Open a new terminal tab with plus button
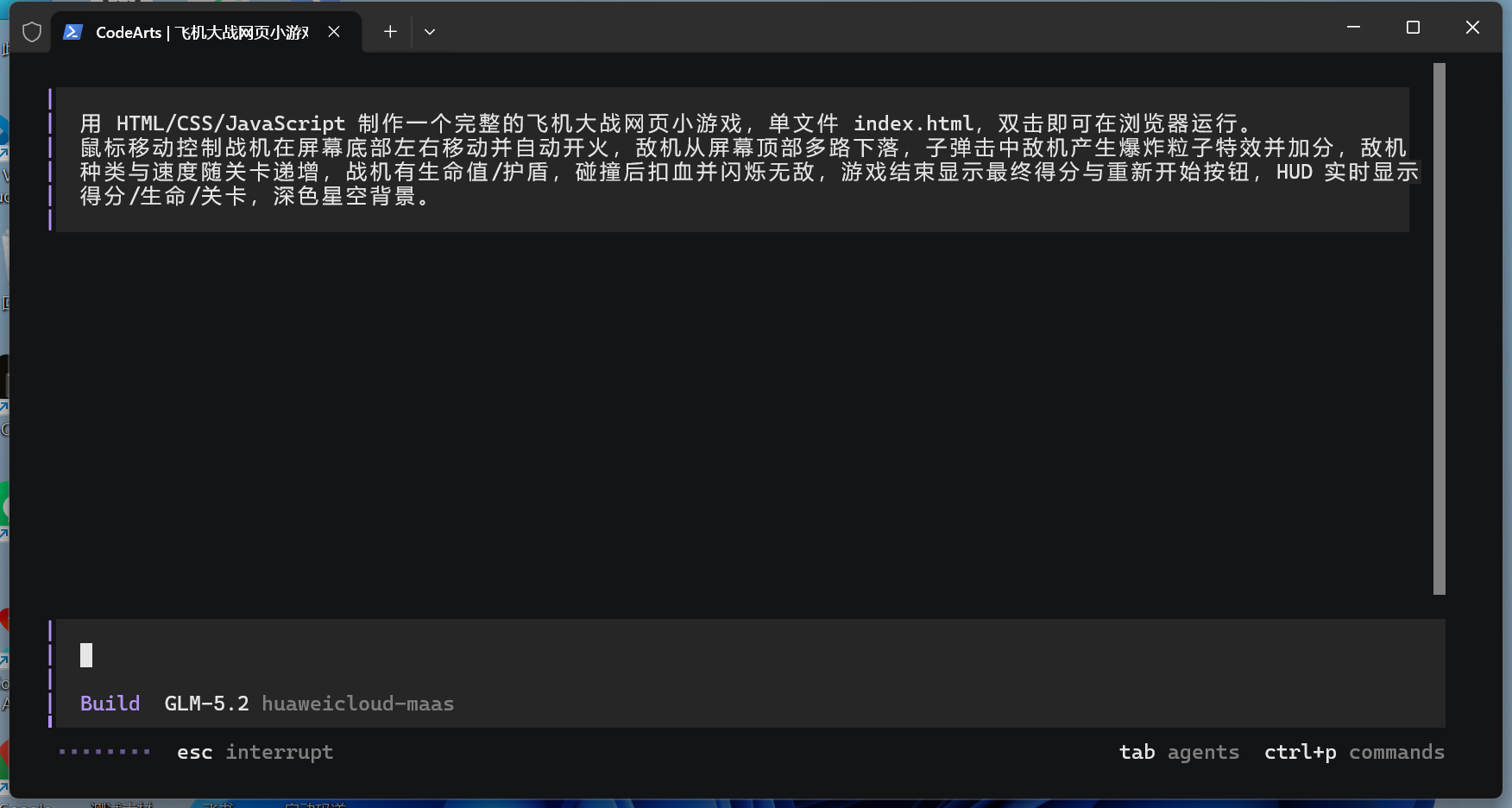Screen dimensions: 1512x808 [390, 32]
